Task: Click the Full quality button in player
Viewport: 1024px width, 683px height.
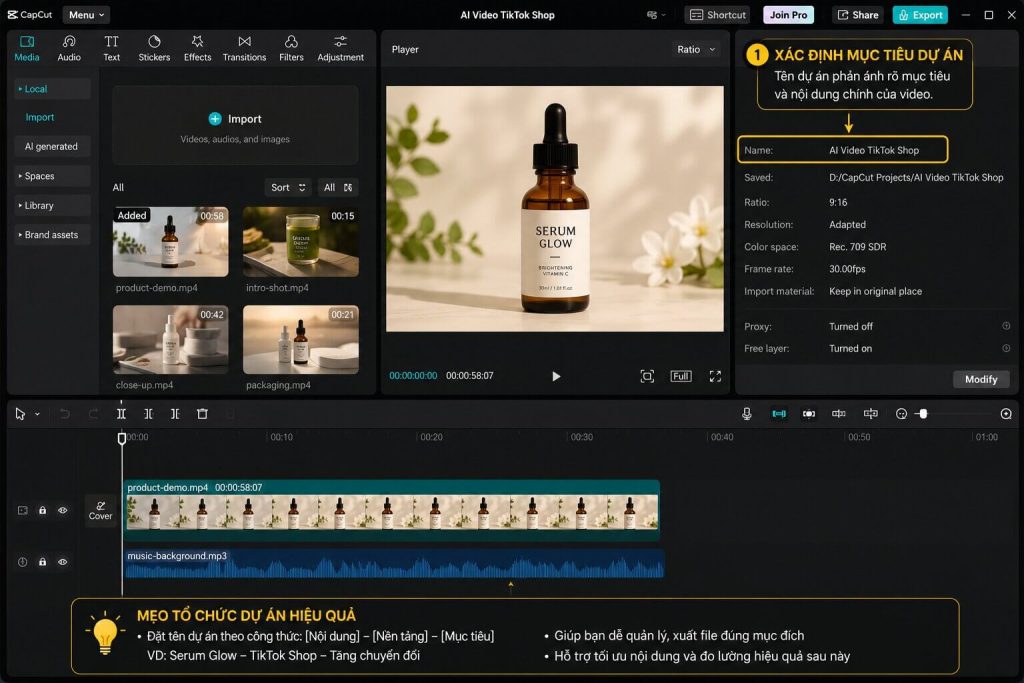Action: coord(680,376)
